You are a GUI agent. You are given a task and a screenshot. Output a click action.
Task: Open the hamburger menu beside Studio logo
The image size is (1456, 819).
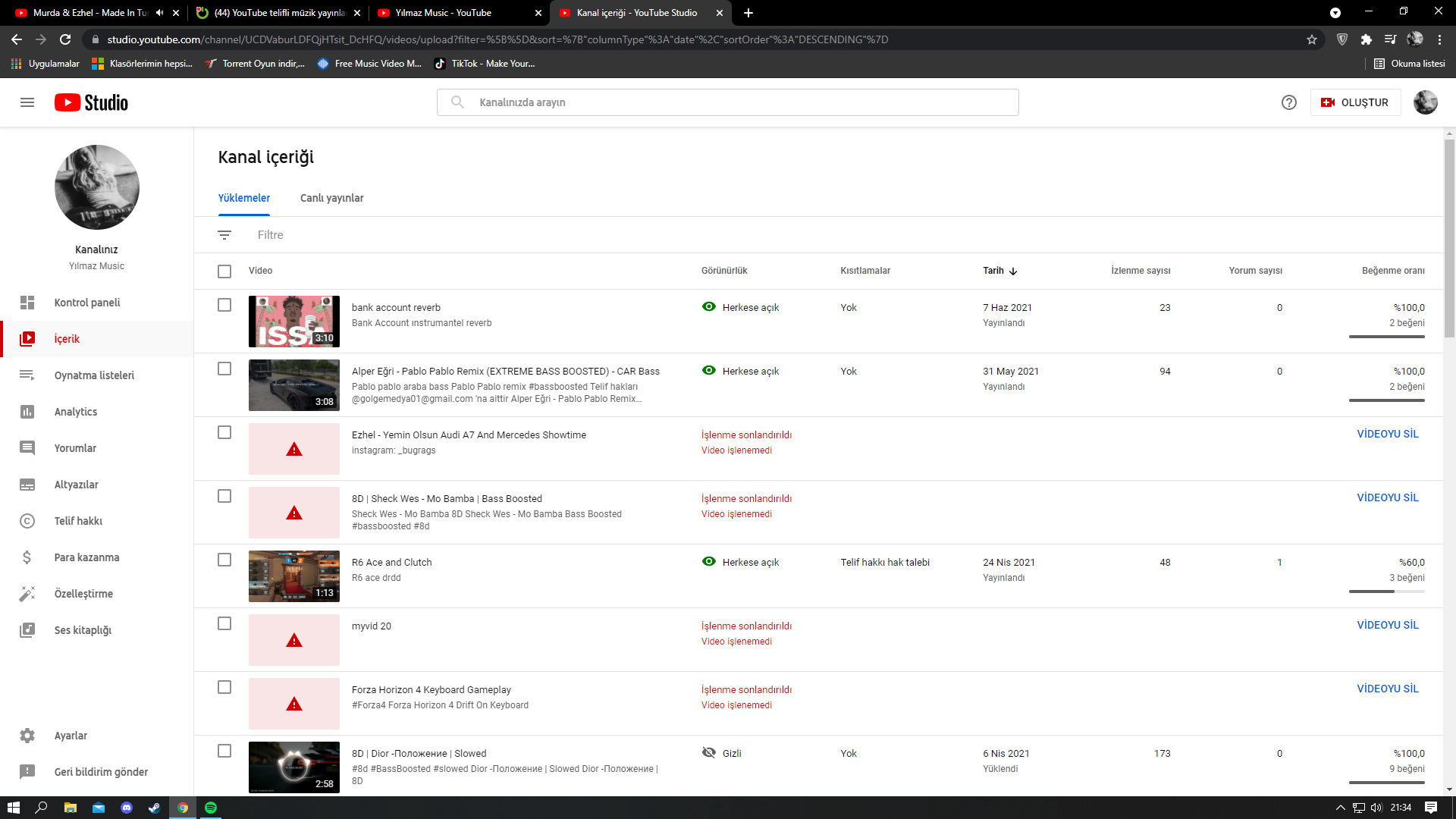[27, 102]
